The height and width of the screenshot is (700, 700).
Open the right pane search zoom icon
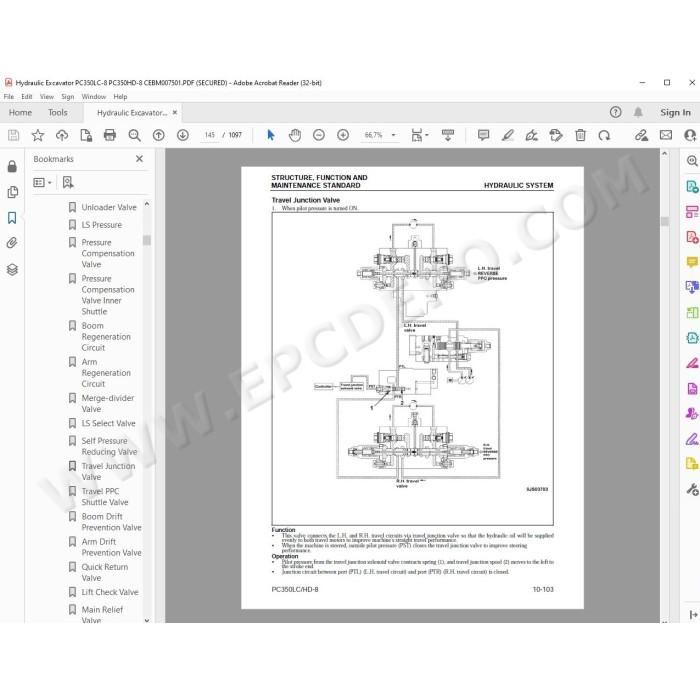click(x=692, y=161)
